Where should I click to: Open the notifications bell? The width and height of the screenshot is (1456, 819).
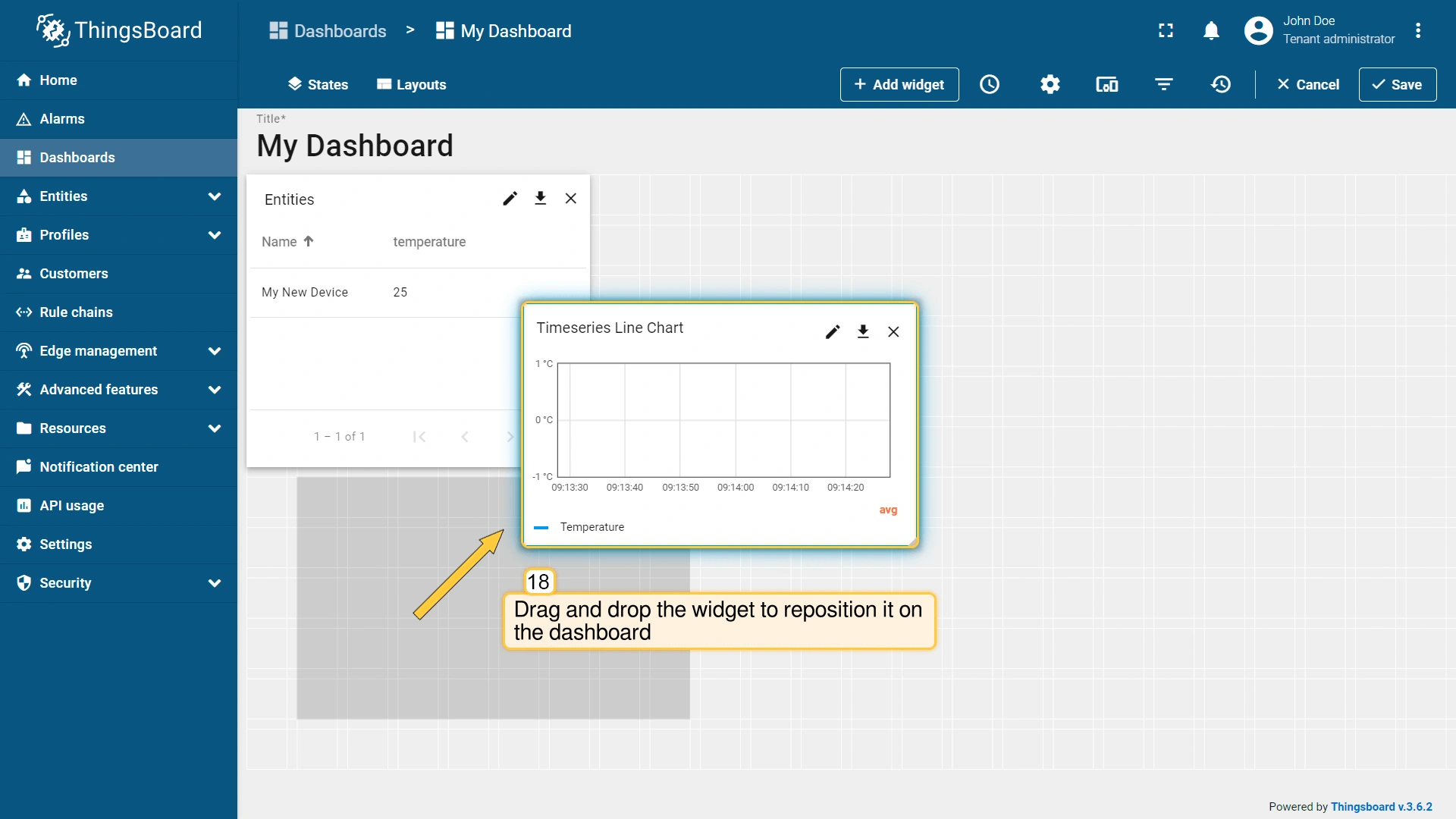tap(1211, 30)
